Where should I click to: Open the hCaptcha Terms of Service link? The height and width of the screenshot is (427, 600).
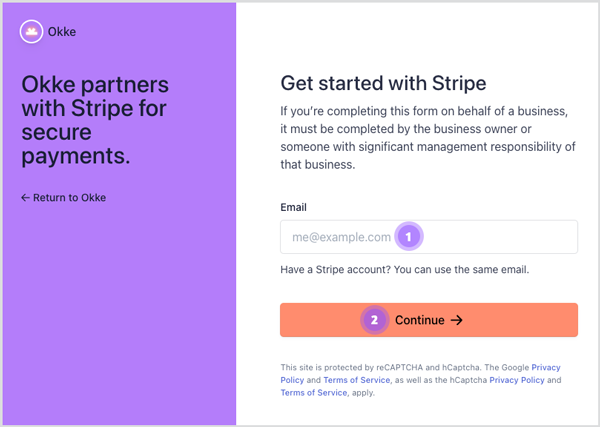[314, 393]
